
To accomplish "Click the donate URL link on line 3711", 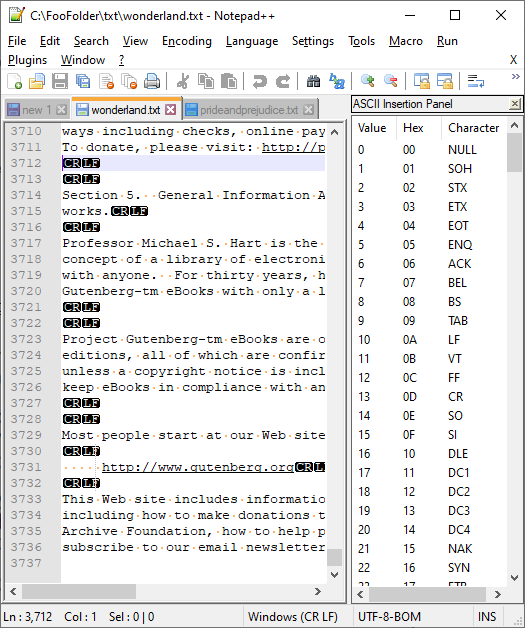I will pyautogui.click(x=294, y=147).
